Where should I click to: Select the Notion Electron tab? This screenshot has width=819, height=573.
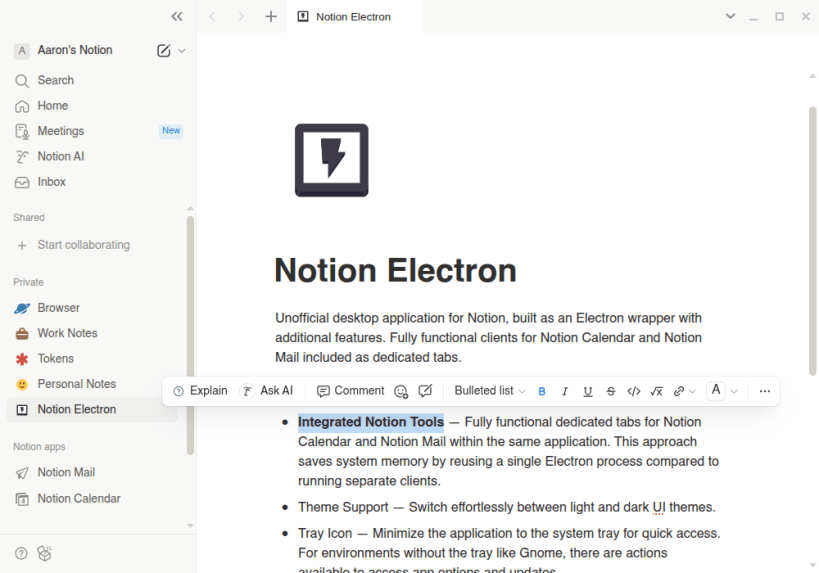(354, 17)
